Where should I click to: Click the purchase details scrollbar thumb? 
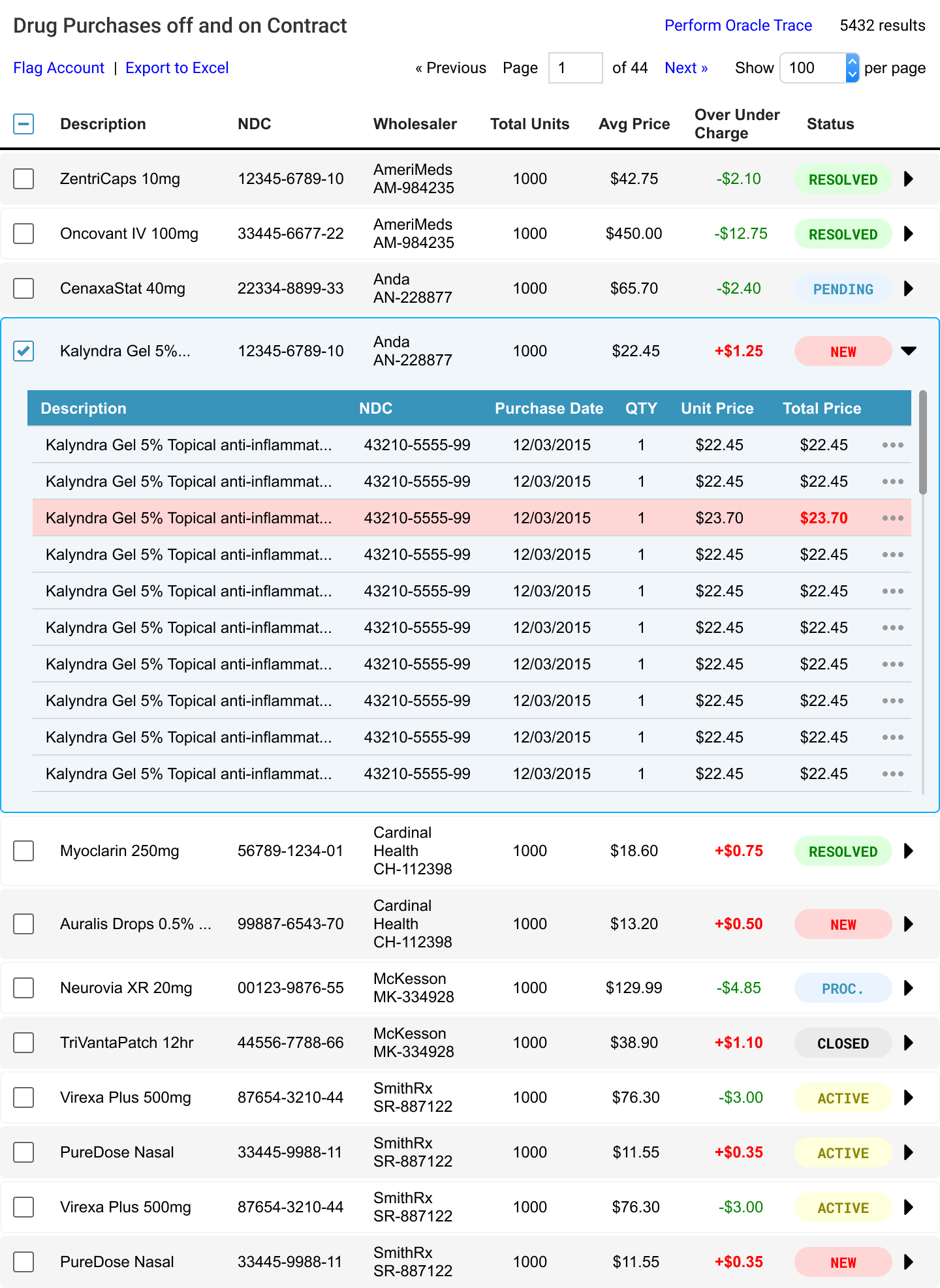(923, 442)
